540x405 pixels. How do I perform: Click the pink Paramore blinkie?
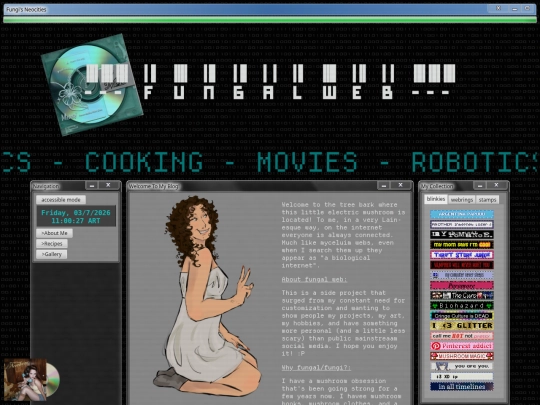coord(462,285)
